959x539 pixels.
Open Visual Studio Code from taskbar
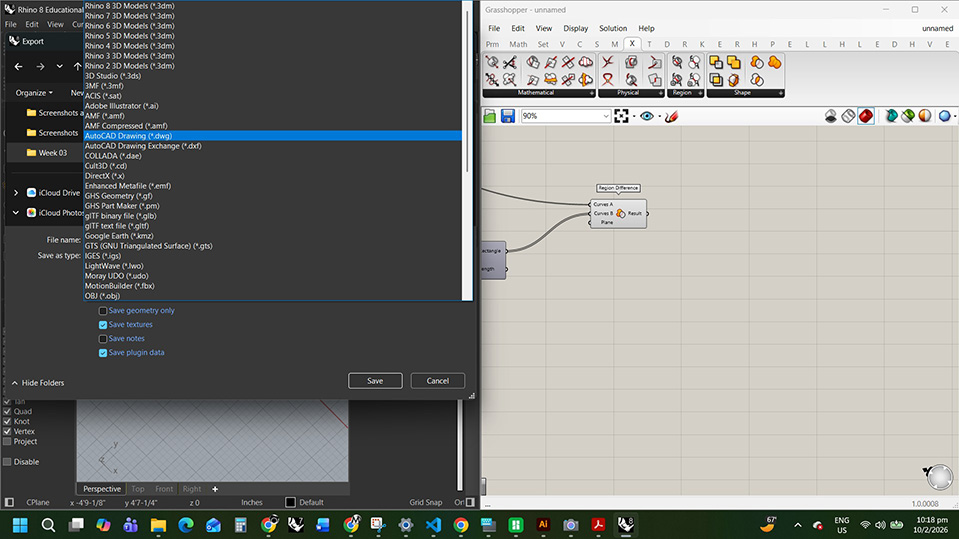click(x=433, y=525)
